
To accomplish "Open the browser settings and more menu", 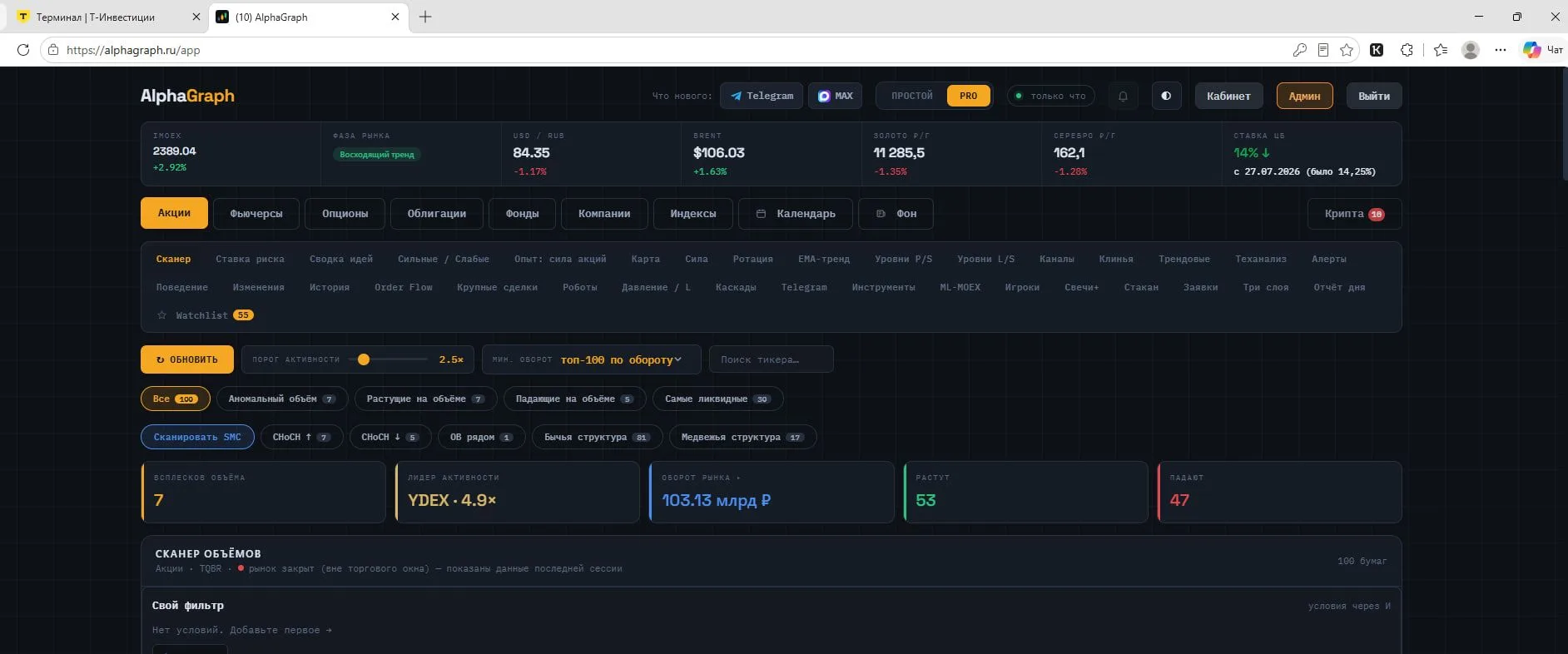I will [x=1501, y=50].
